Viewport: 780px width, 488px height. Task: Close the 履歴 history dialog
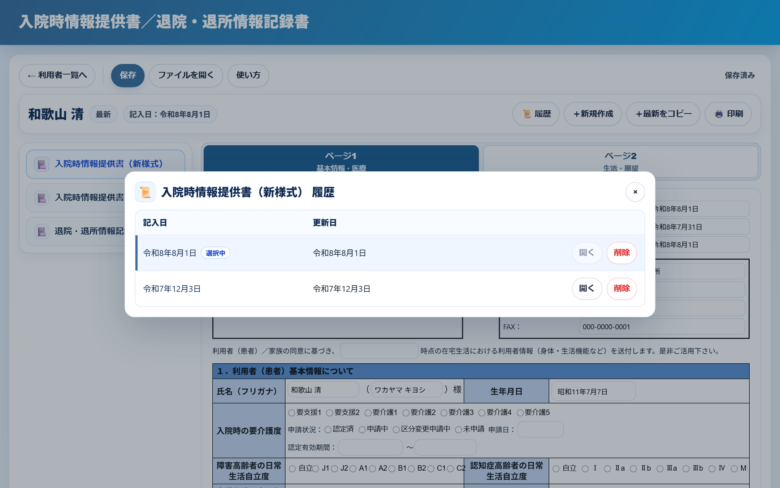pyautogui.click(x=635, y=192)
